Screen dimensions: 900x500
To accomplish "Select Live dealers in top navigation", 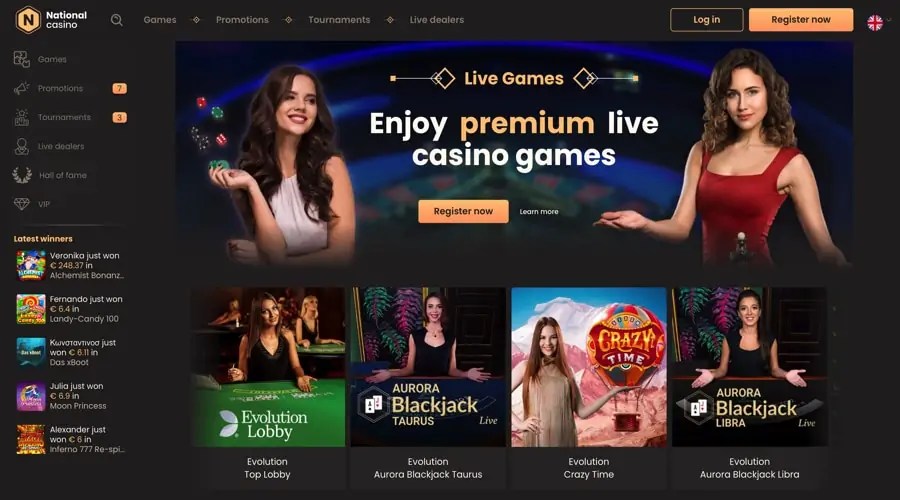I will point(437,20).
